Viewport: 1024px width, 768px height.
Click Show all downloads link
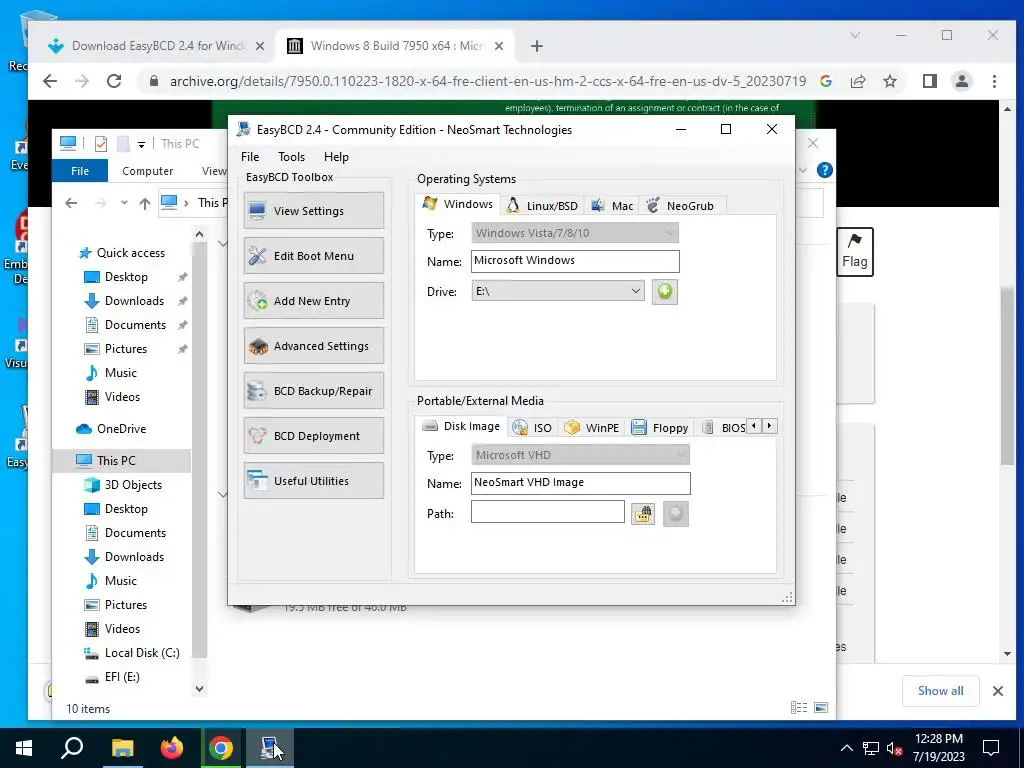pyautogui.click(x=940, y=691)
